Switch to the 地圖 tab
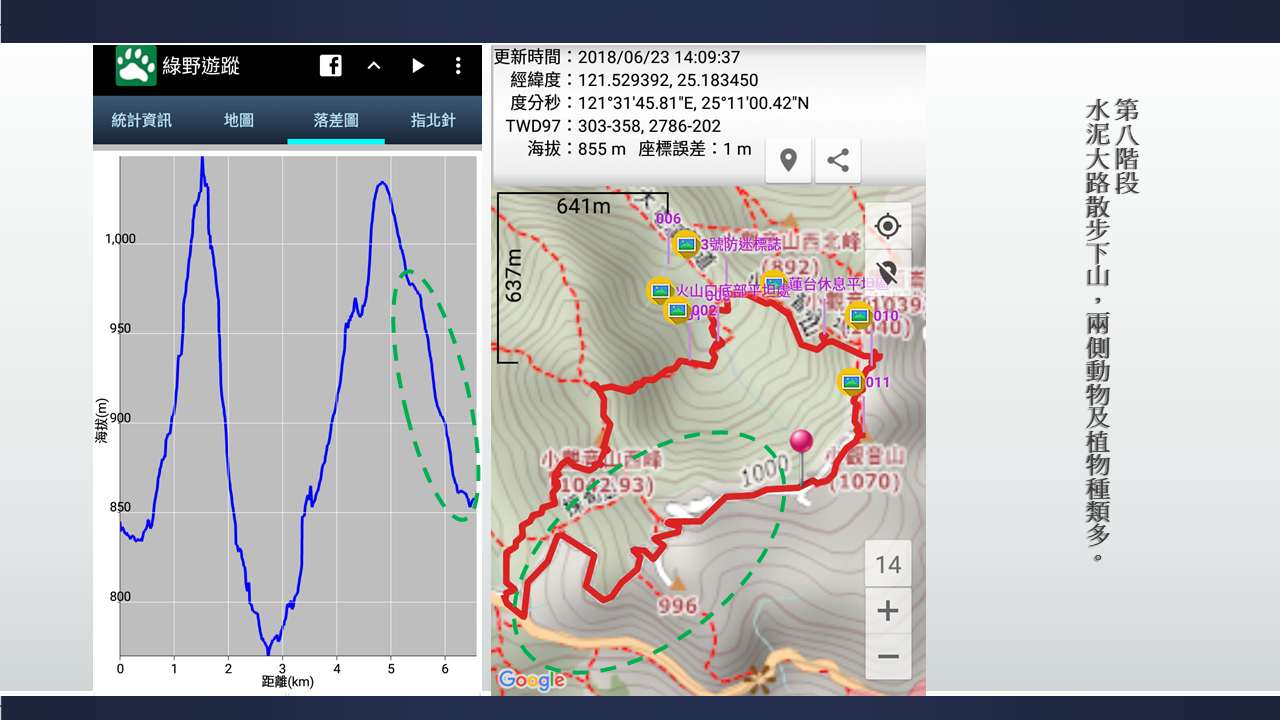1280x720 pixels. coord(239,120)
